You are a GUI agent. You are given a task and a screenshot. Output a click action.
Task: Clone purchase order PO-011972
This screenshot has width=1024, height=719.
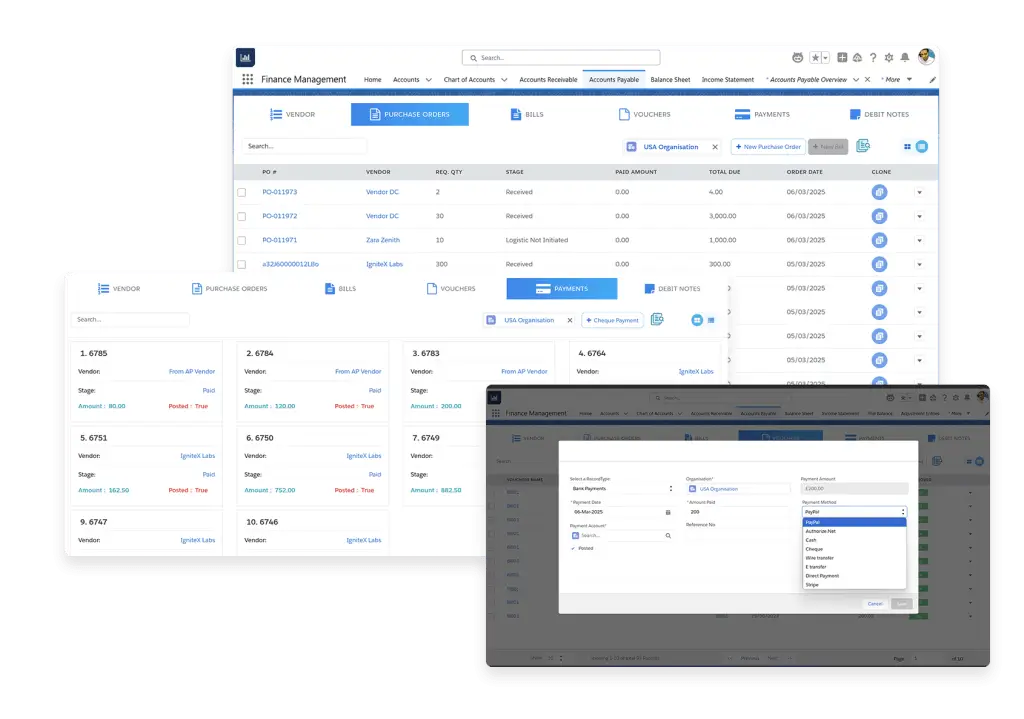coord(880,216)
